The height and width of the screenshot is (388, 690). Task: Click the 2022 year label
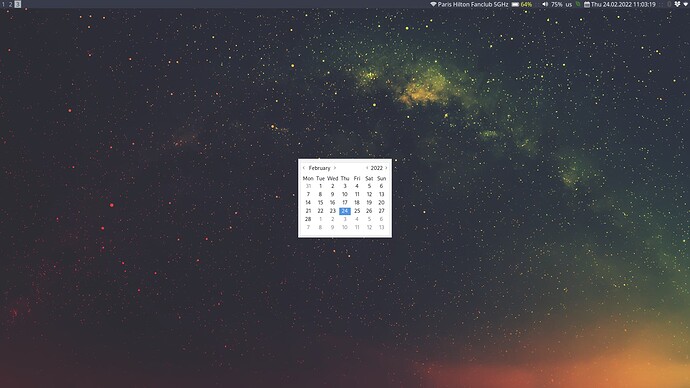pyautogui.click(x=377, y=168)
